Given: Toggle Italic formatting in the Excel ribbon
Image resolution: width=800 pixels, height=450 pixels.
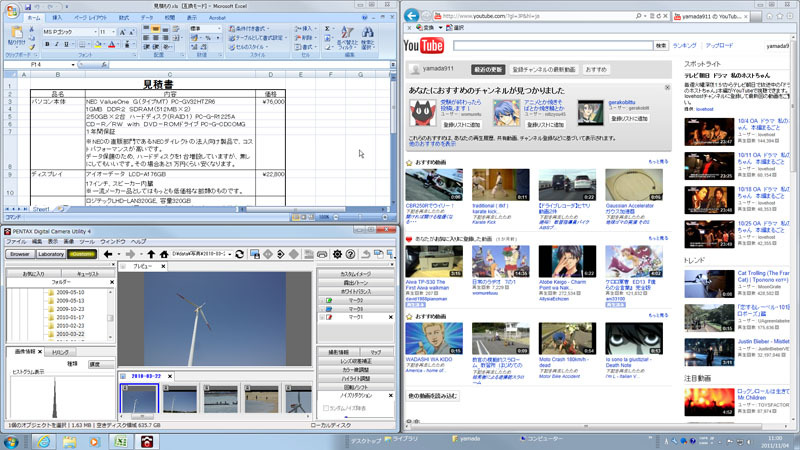Looking at the screenshot, I should tap(57, 45).
